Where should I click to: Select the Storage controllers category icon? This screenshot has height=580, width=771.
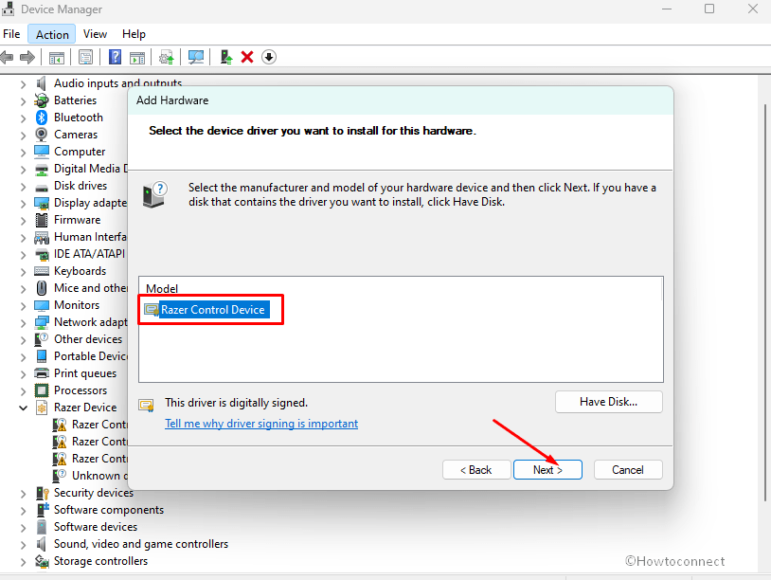pyautogui.click(x=42, y=561)
